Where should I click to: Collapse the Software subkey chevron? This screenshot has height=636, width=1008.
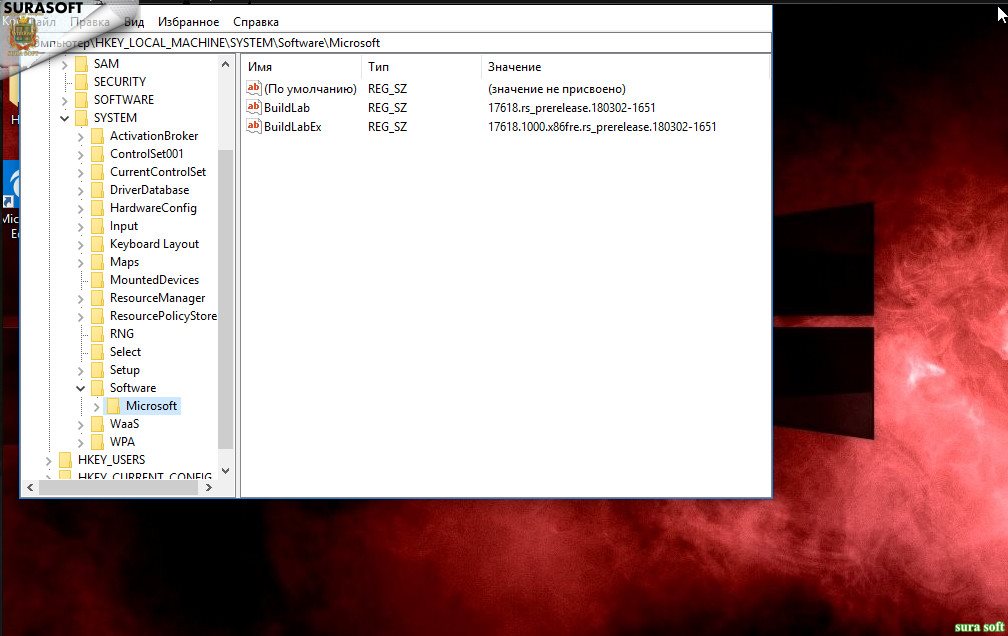pos(81,388)
